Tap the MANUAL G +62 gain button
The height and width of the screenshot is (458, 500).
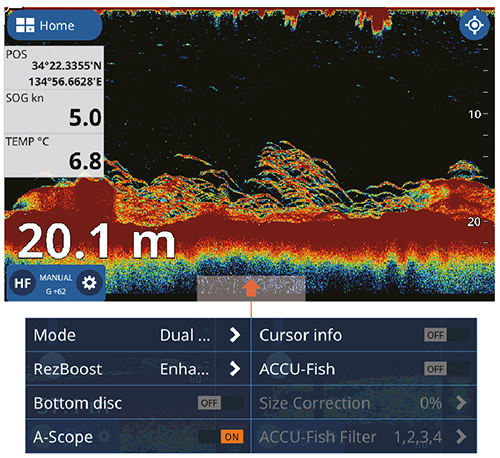point(56,284)
